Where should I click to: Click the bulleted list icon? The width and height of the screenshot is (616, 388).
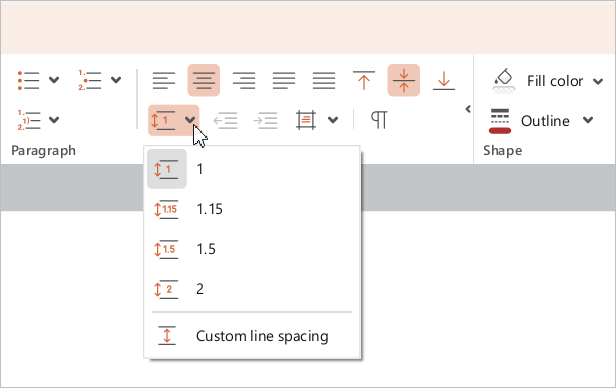pos(28,80)
